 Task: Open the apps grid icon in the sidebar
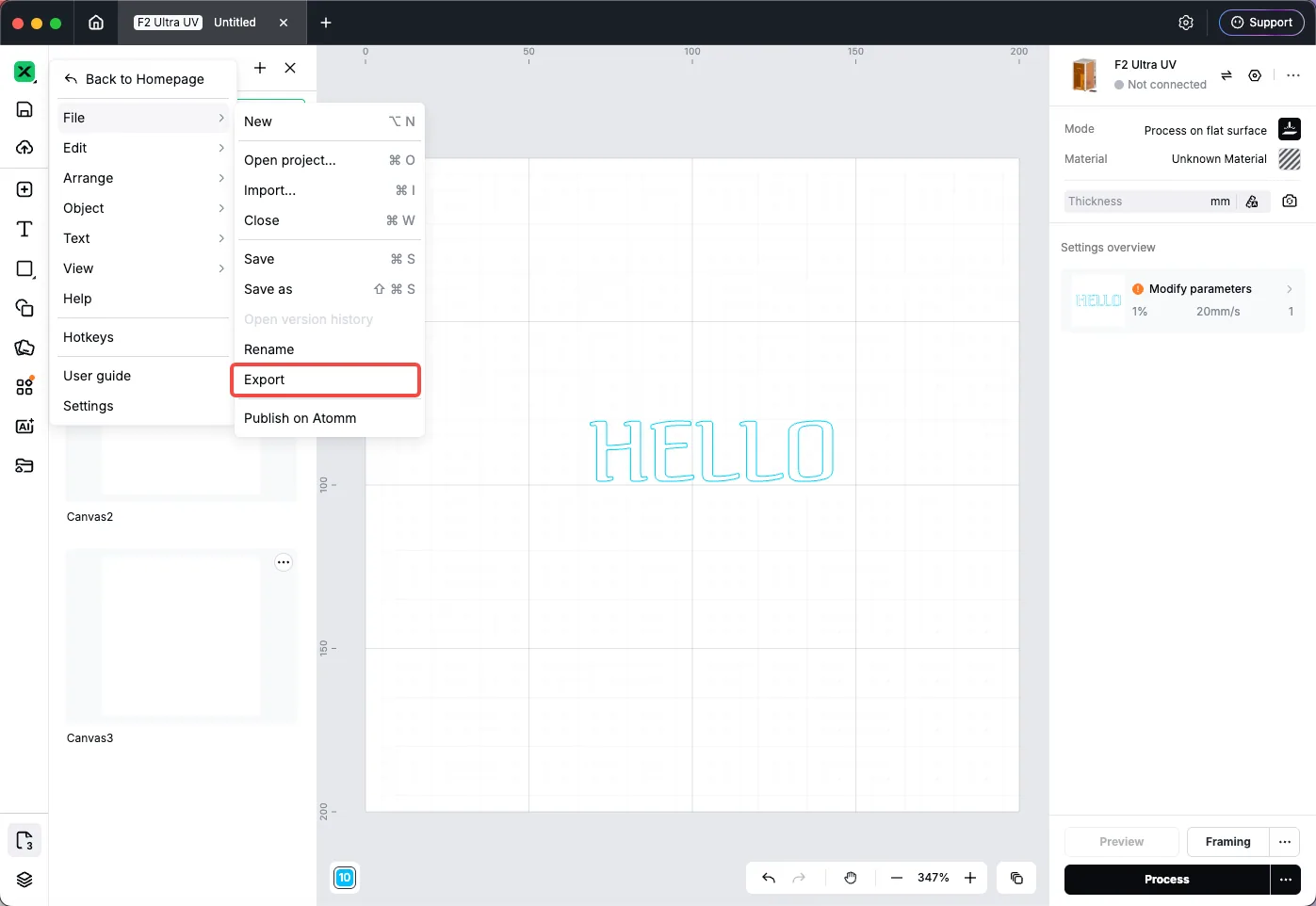(24, 386)
